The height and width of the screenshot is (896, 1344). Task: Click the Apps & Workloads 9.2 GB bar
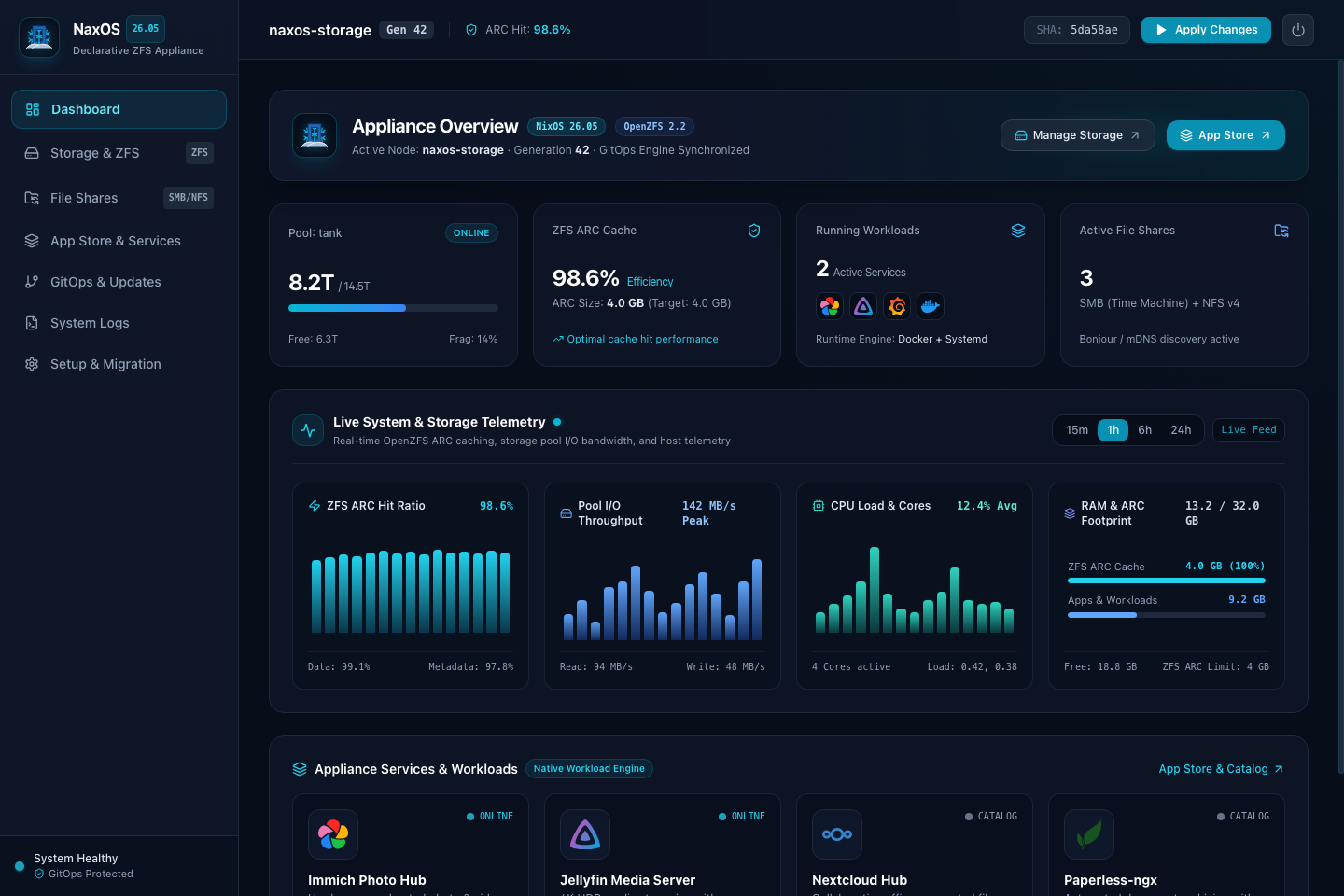point(1167,615)
